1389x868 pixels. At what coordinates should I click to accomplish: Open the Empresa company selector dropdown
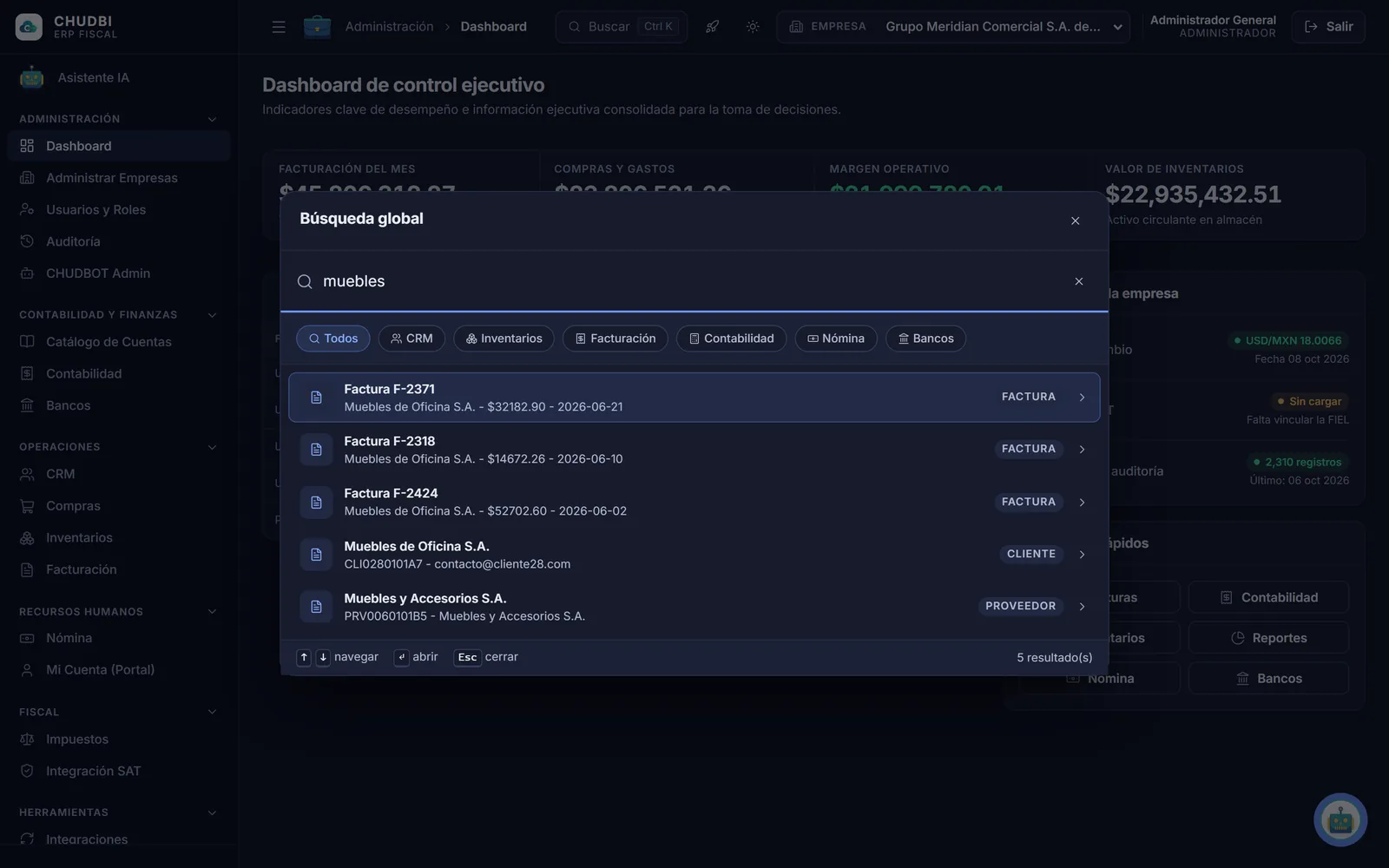click(953, 27)
